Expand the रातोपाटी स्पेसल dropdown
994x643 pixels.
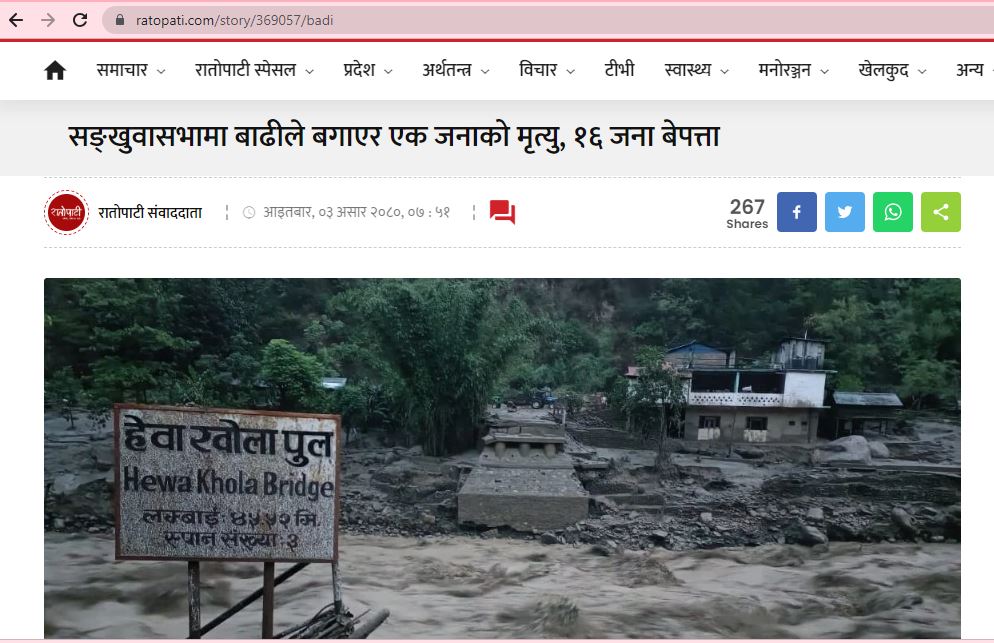coord(254,70)
